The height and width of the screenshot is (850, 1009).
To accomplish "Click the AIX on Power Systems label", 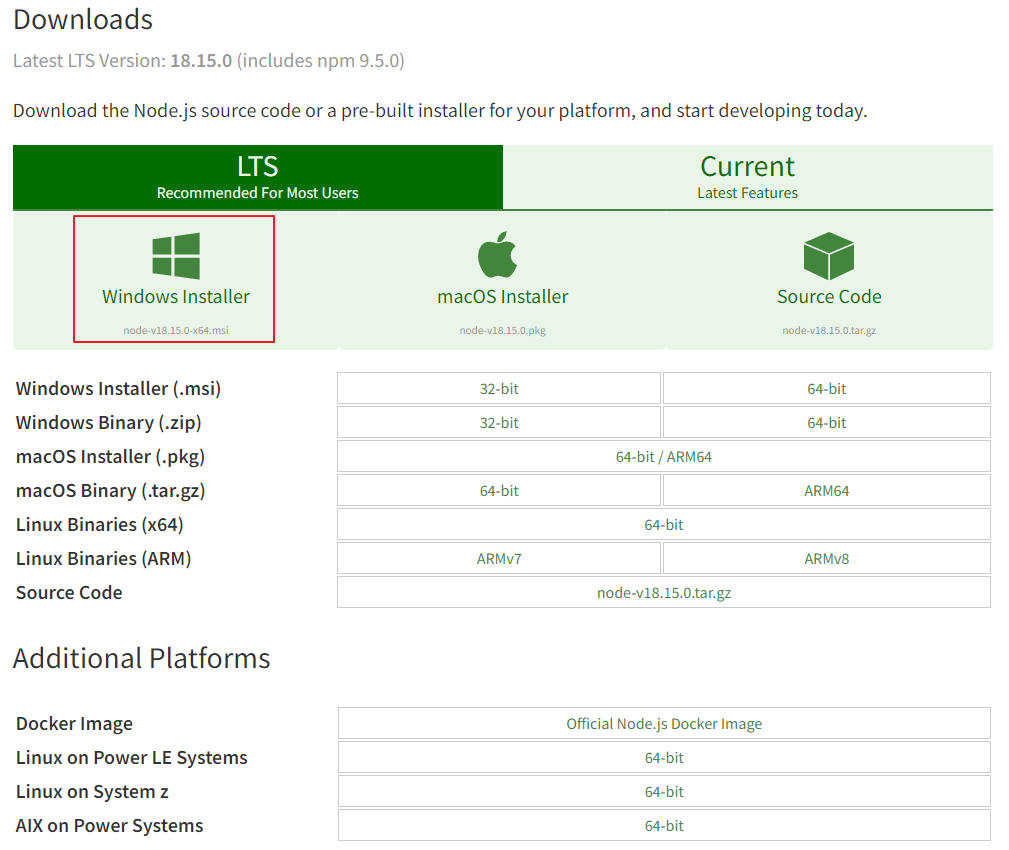I will click(109, 826).
